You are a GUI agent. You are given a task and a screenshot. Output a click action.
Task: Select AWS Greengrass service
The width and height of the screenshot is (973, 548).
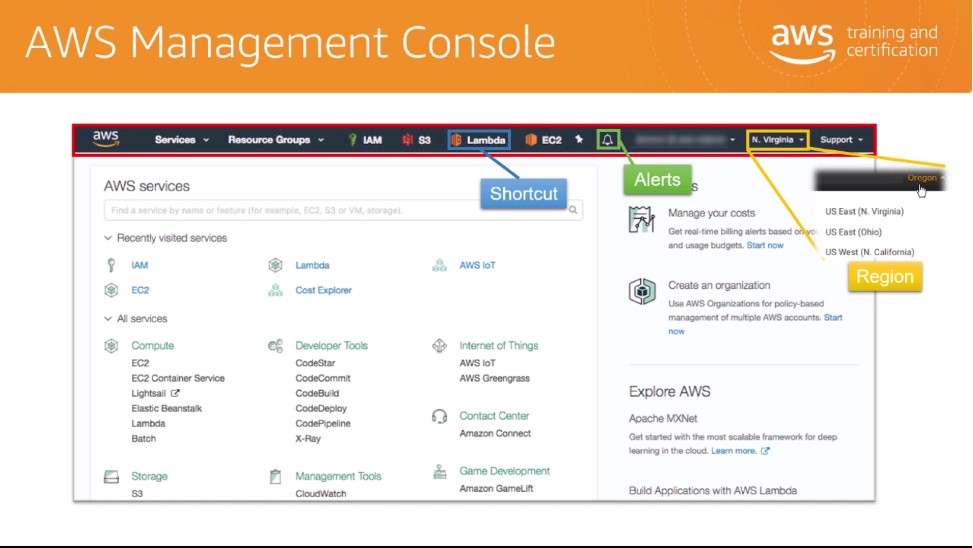click(x=495, y=378)
